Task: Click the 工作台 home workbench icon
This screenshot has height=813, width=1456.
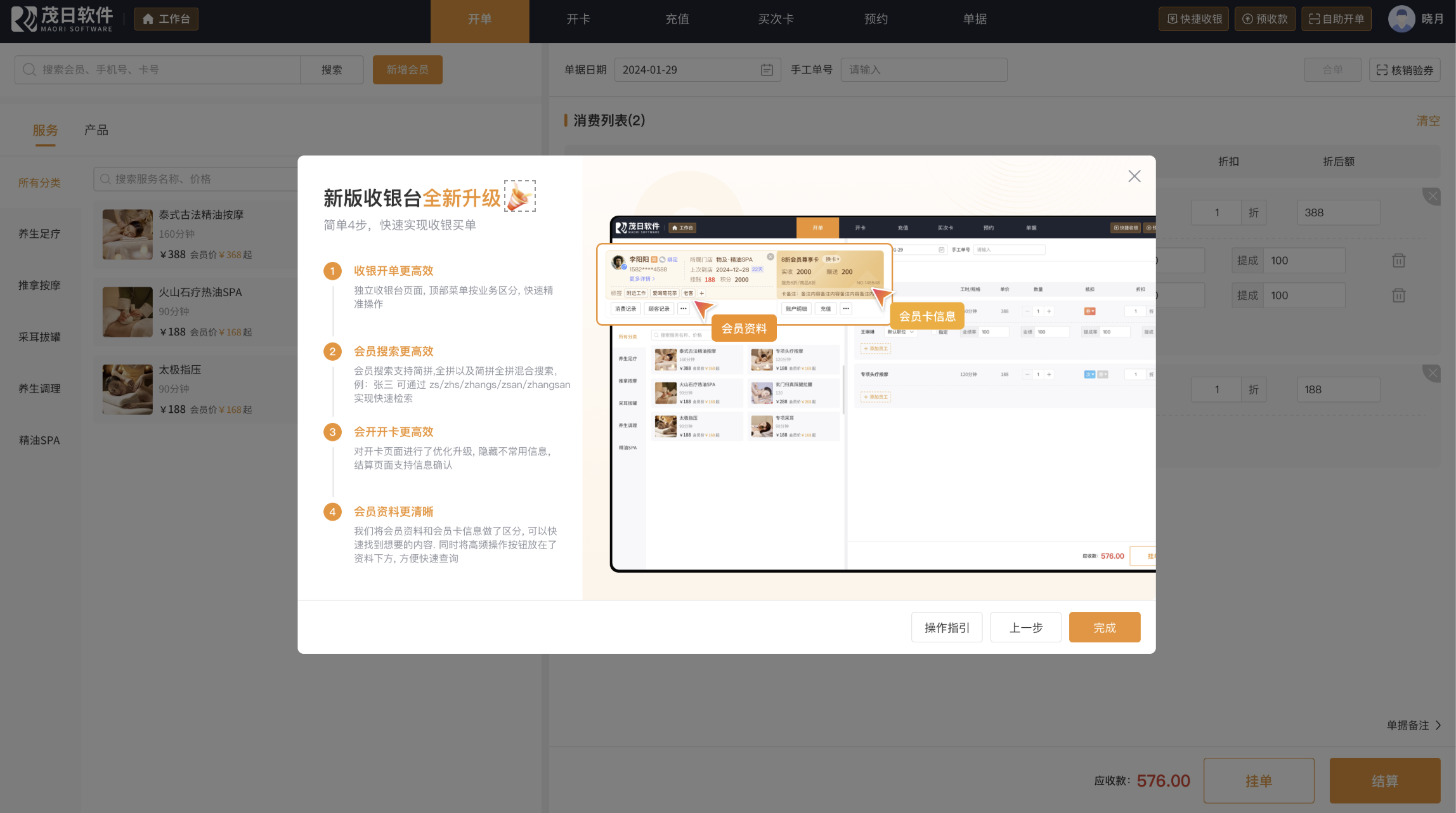Action: coord(149,18)
